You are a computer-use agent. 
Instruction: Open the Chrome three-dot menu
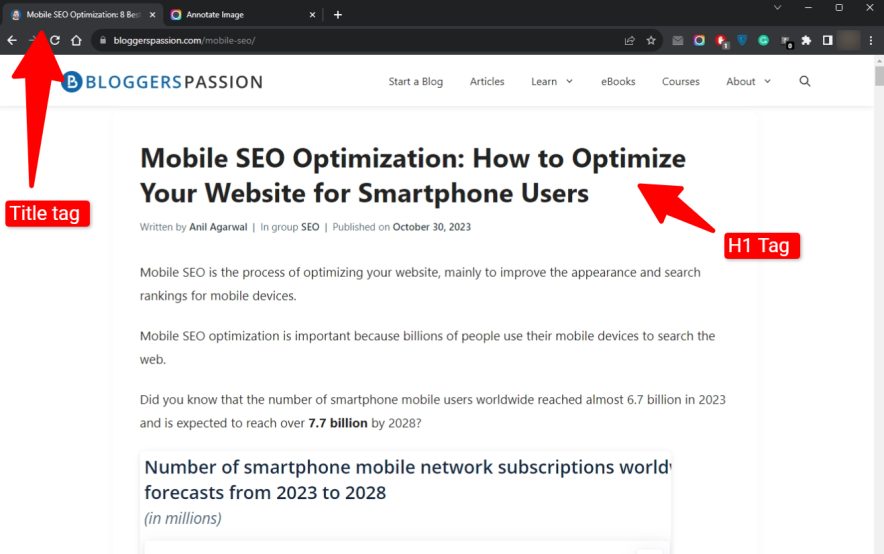coord(871,41)
